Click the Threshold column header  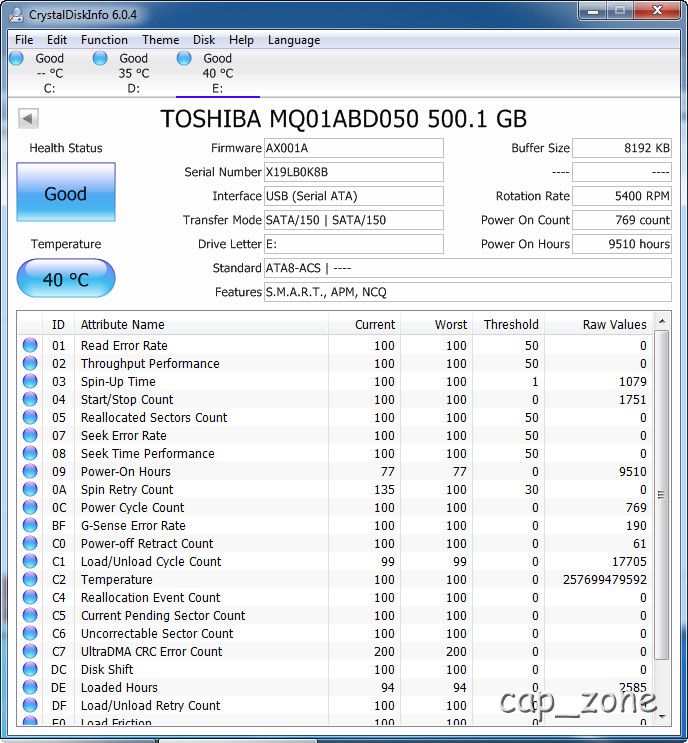pyautogui.click(x=508, y=324)
